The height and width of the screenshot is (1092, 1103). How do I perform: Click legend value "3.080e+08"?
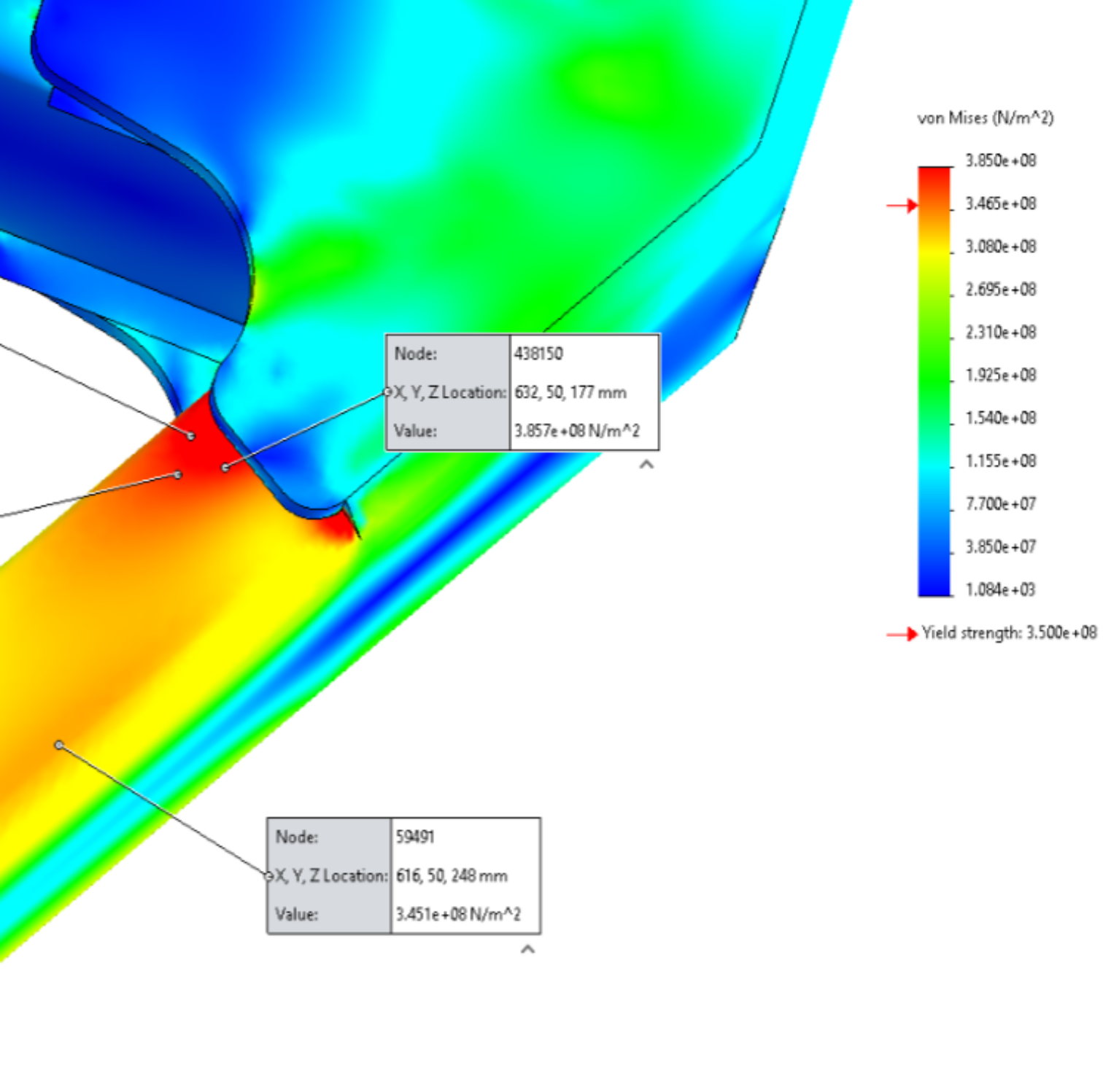point(1000,247)
